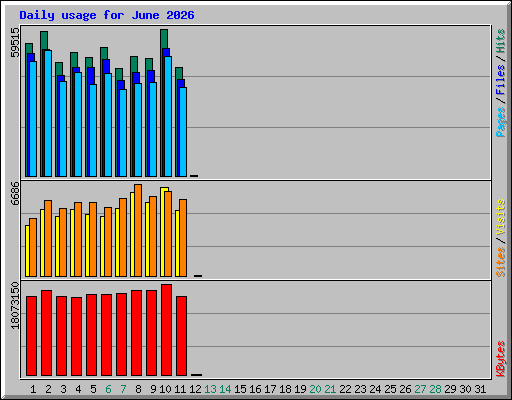Click day 22 on the axis
Image resolution: width=512 pixels, height=400 pixels.
(x=345, y=389)
